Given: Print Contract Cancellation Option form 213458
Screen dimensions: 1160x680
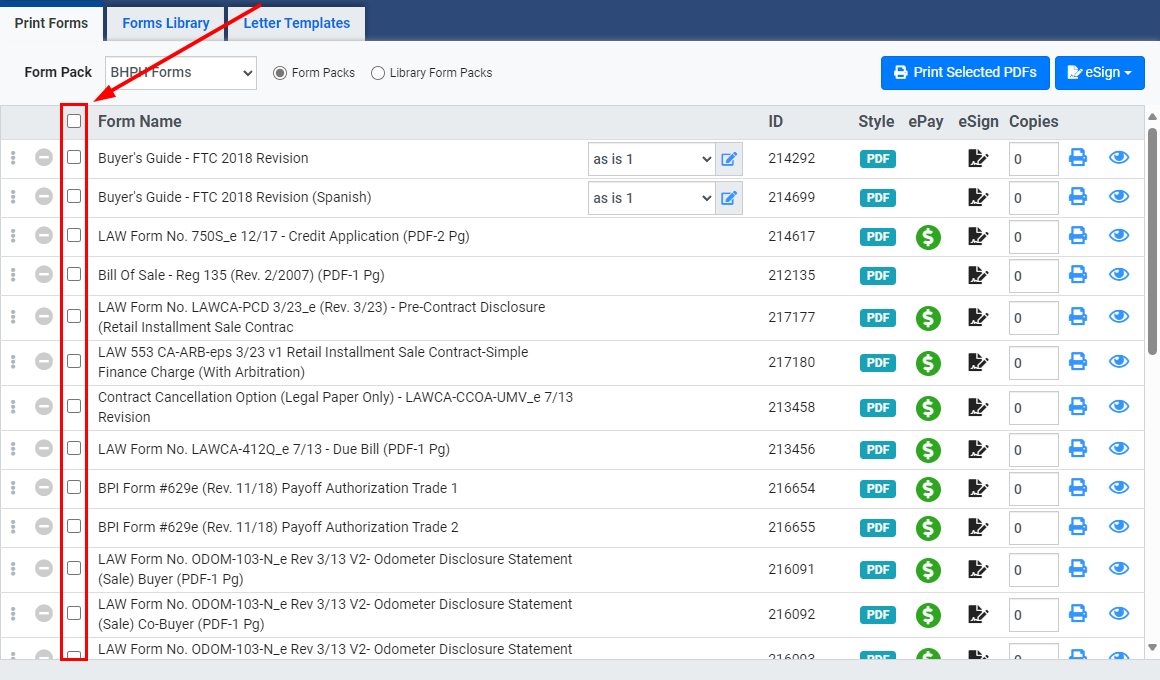Looking at the screenshot, I should click(x=1078, y=407).
